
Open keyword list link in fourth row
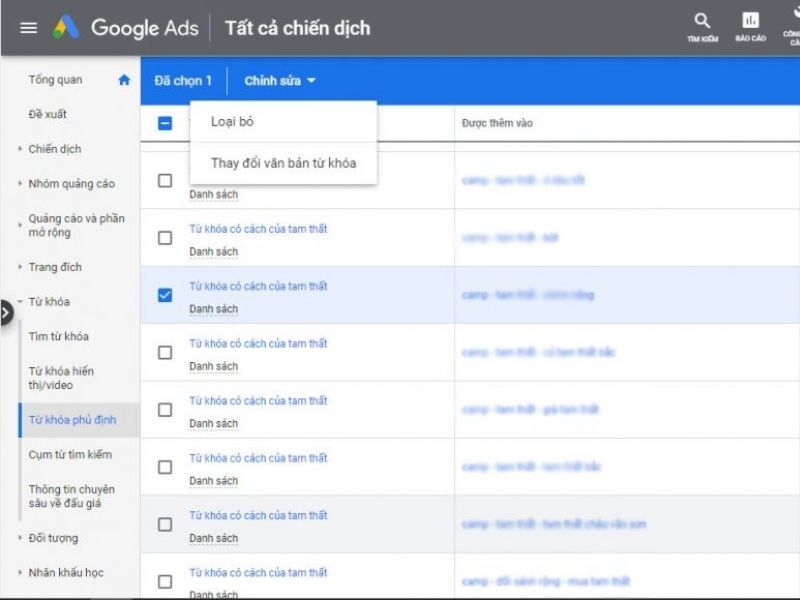click(x=258, y=343)
